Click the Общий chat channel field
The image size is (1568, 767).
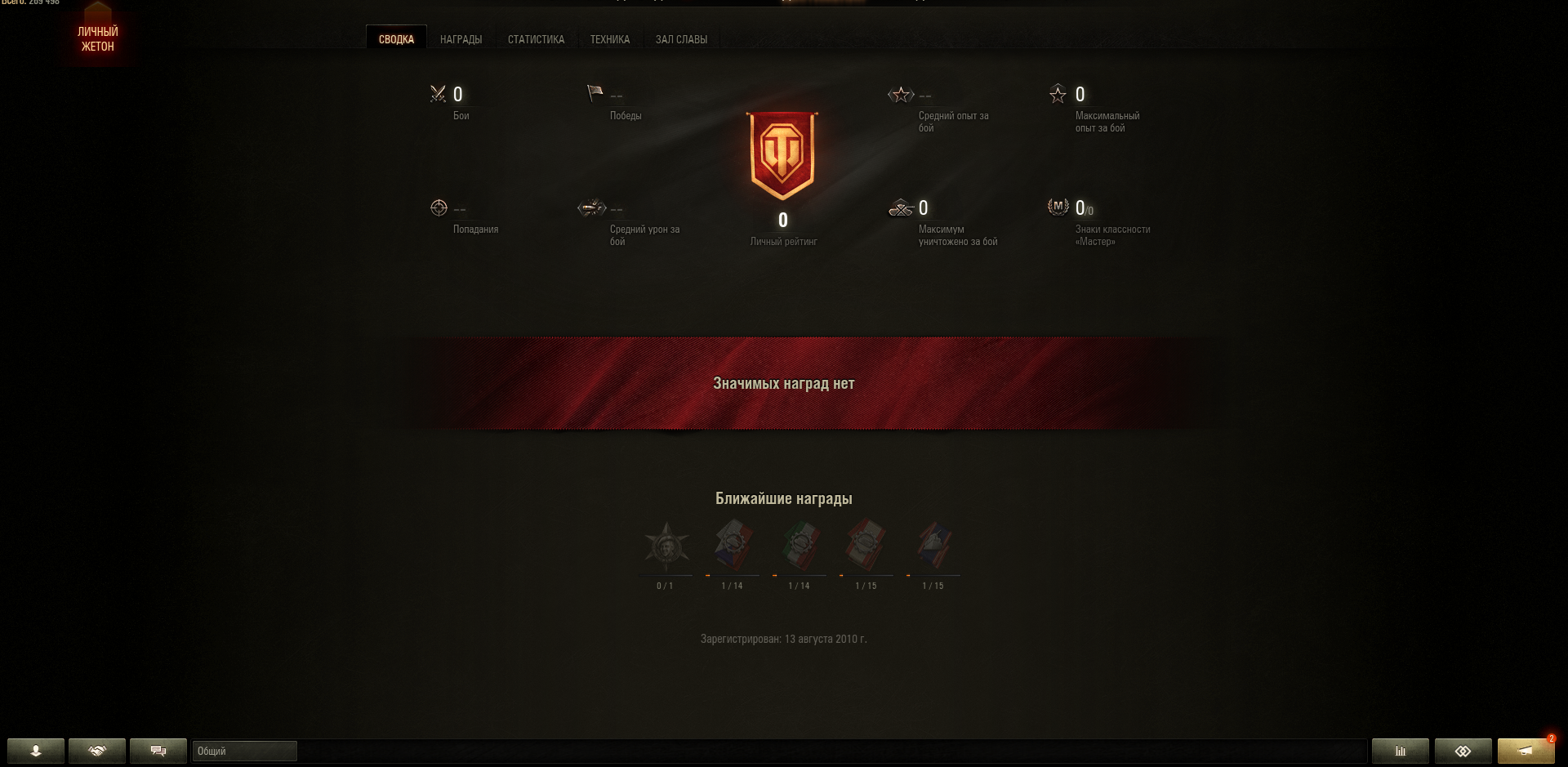point(244,751)
